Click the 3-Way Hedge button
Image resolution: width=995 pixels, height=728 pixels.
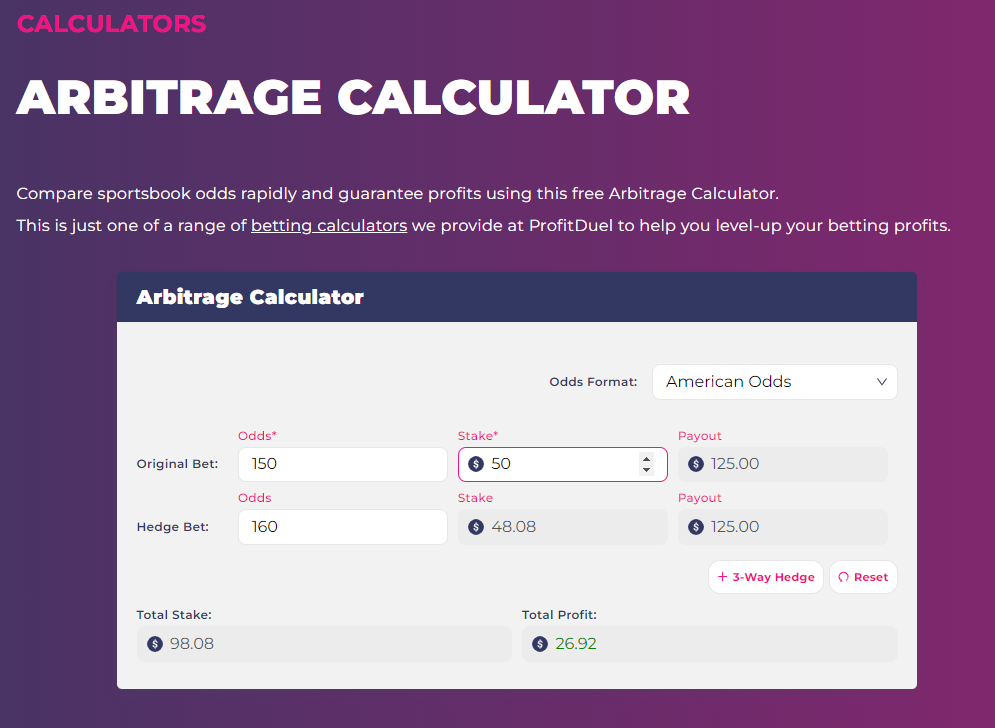pos(765,576)
